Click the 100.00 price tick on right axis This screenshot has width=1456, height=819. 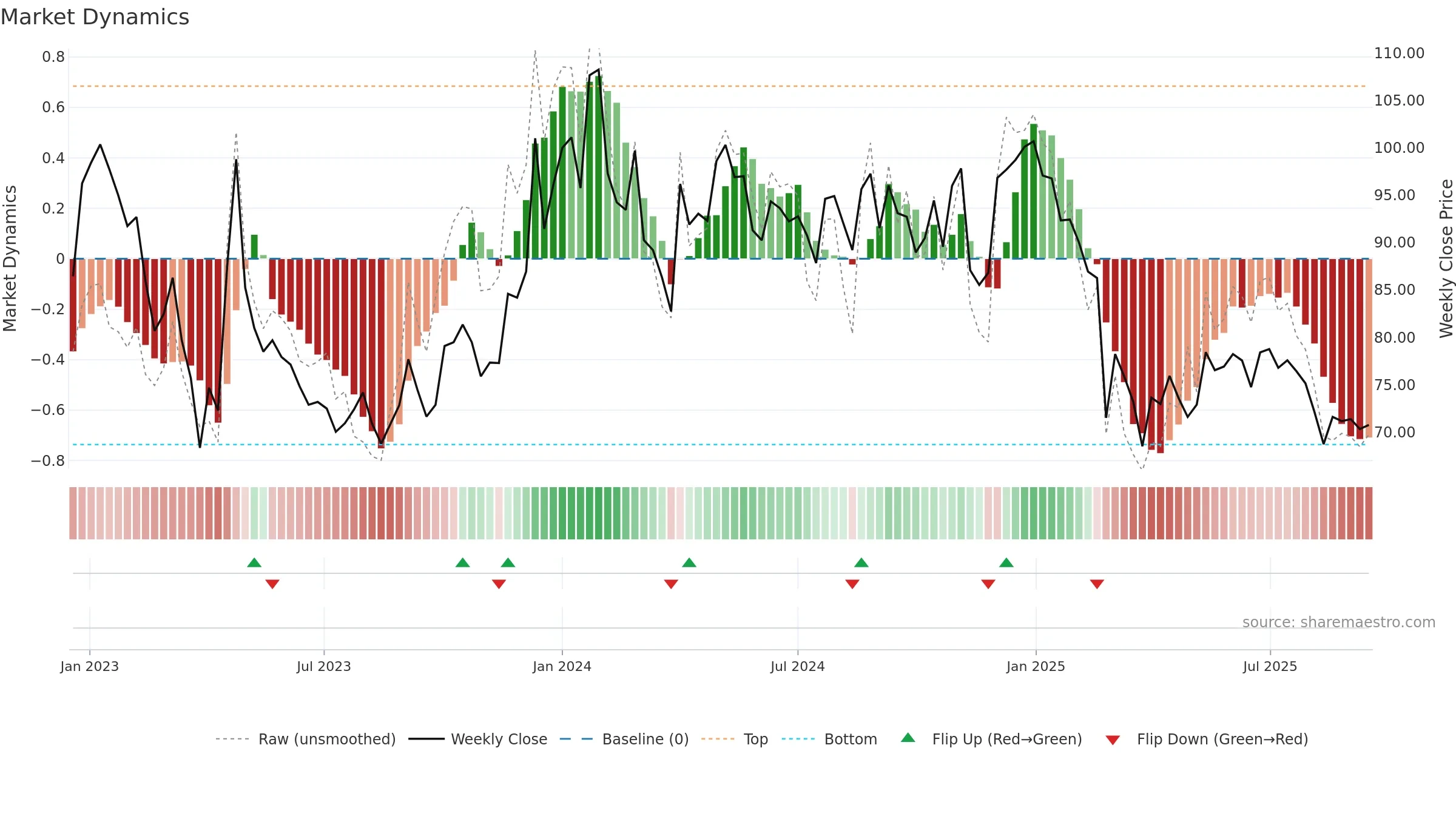1399,148
